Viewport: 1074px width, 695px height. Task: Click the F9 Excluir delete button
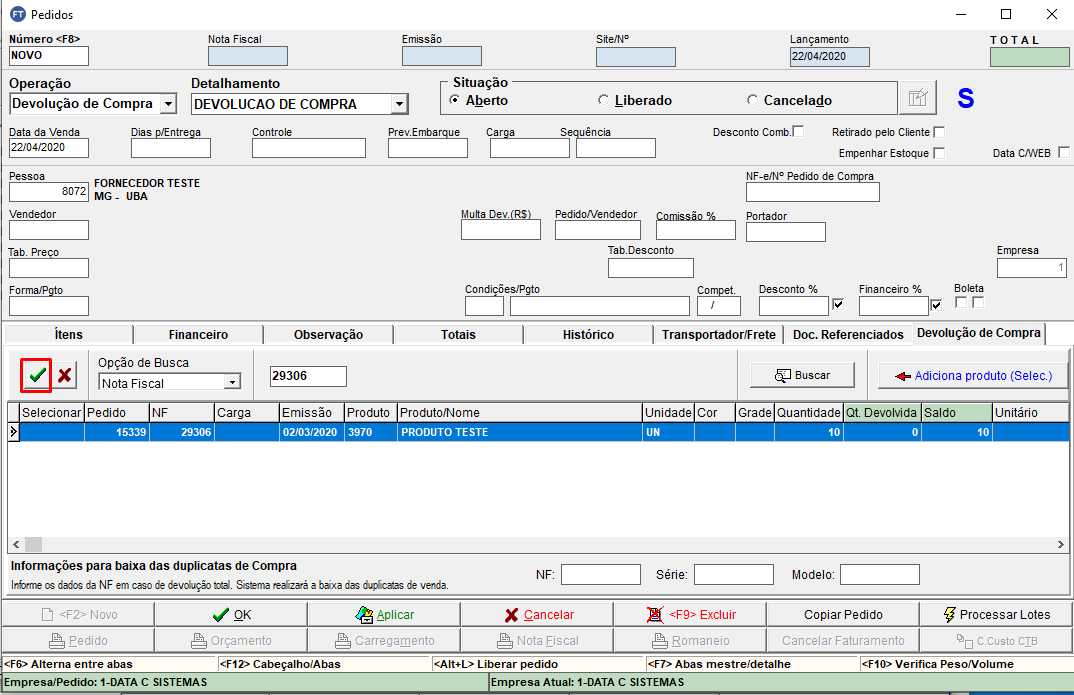coord(689,614)
